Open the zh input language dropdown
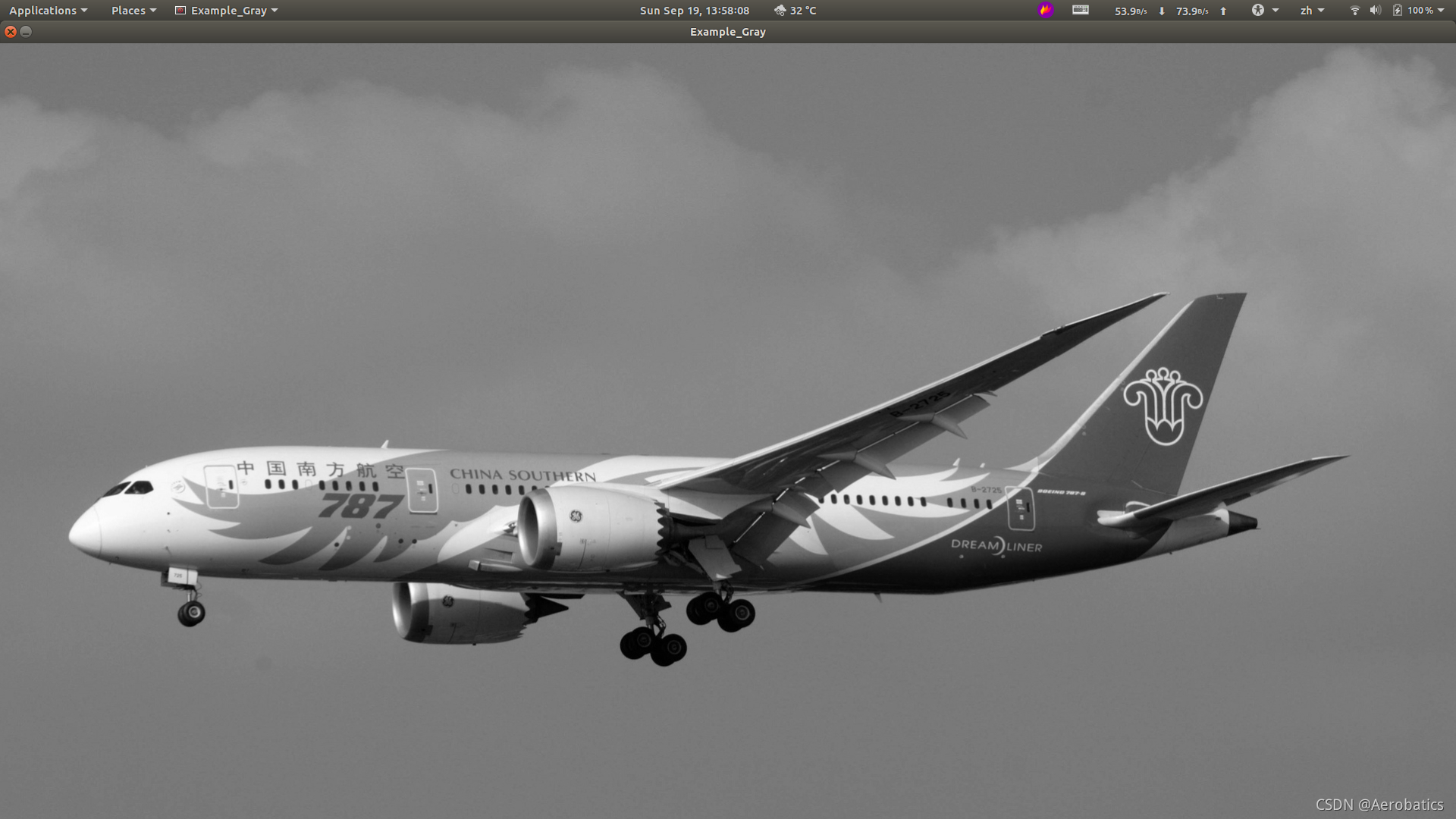This screenshot has height=819, width=1456. coord(1312,11)
